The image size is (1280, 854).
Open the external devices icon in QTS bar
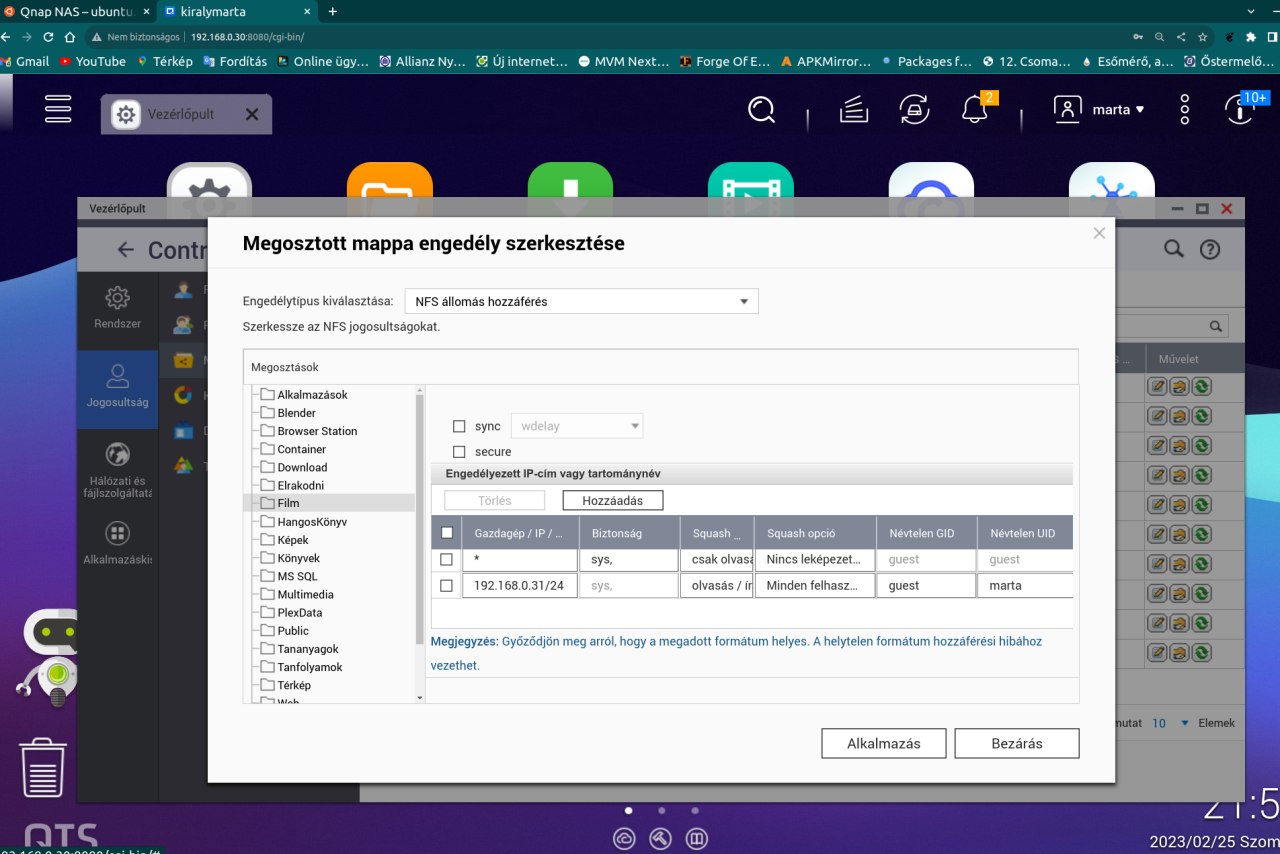coord(913,109)
